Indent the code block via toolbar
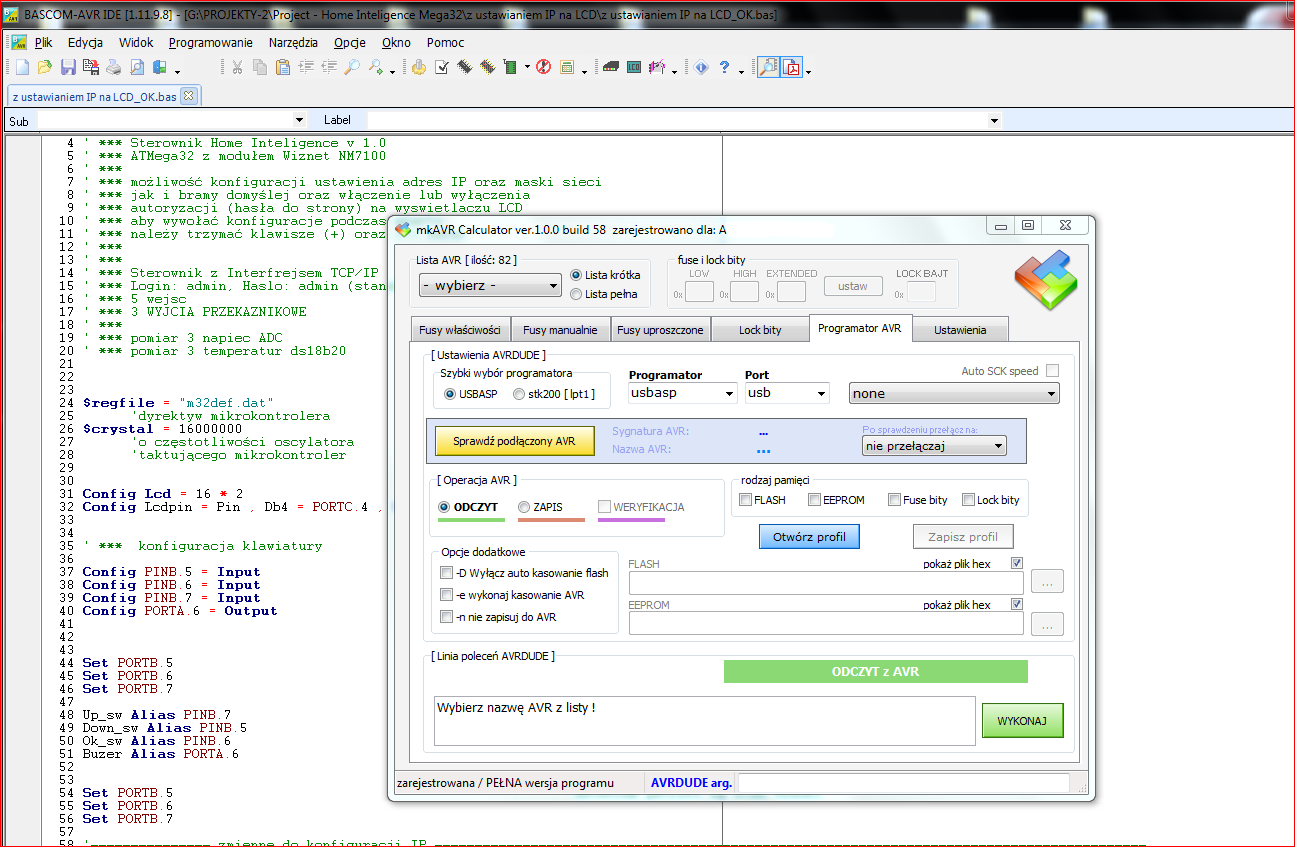 (x=306, y=68)
